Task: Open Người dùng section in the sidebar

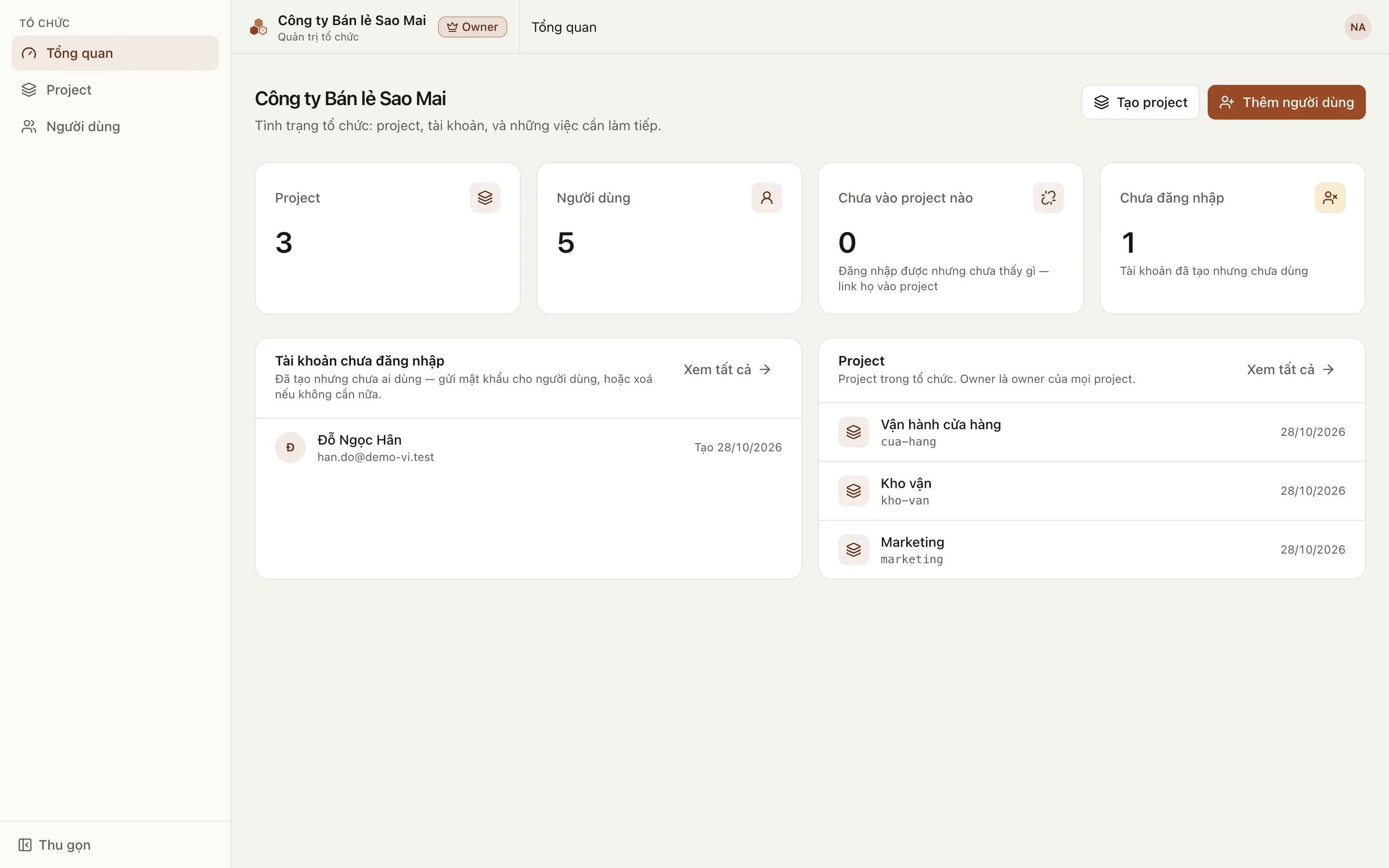Action: 115,126
